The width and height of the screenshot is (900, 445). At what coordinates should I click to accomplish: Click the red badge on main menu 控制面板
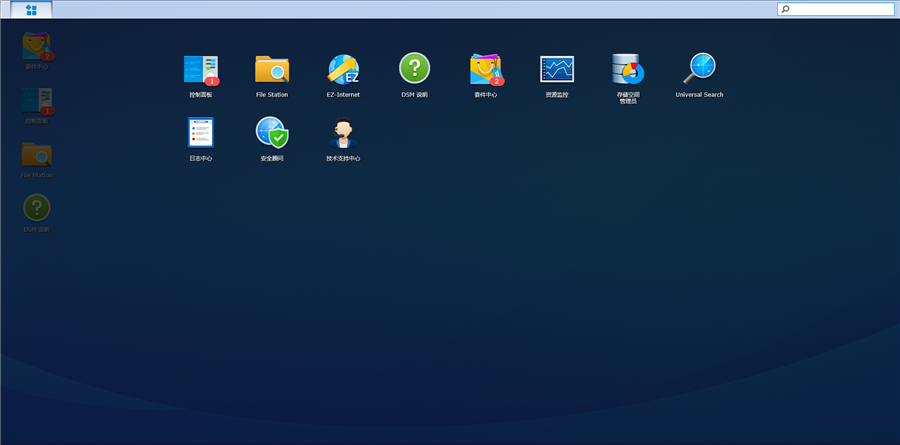(212, 80)
